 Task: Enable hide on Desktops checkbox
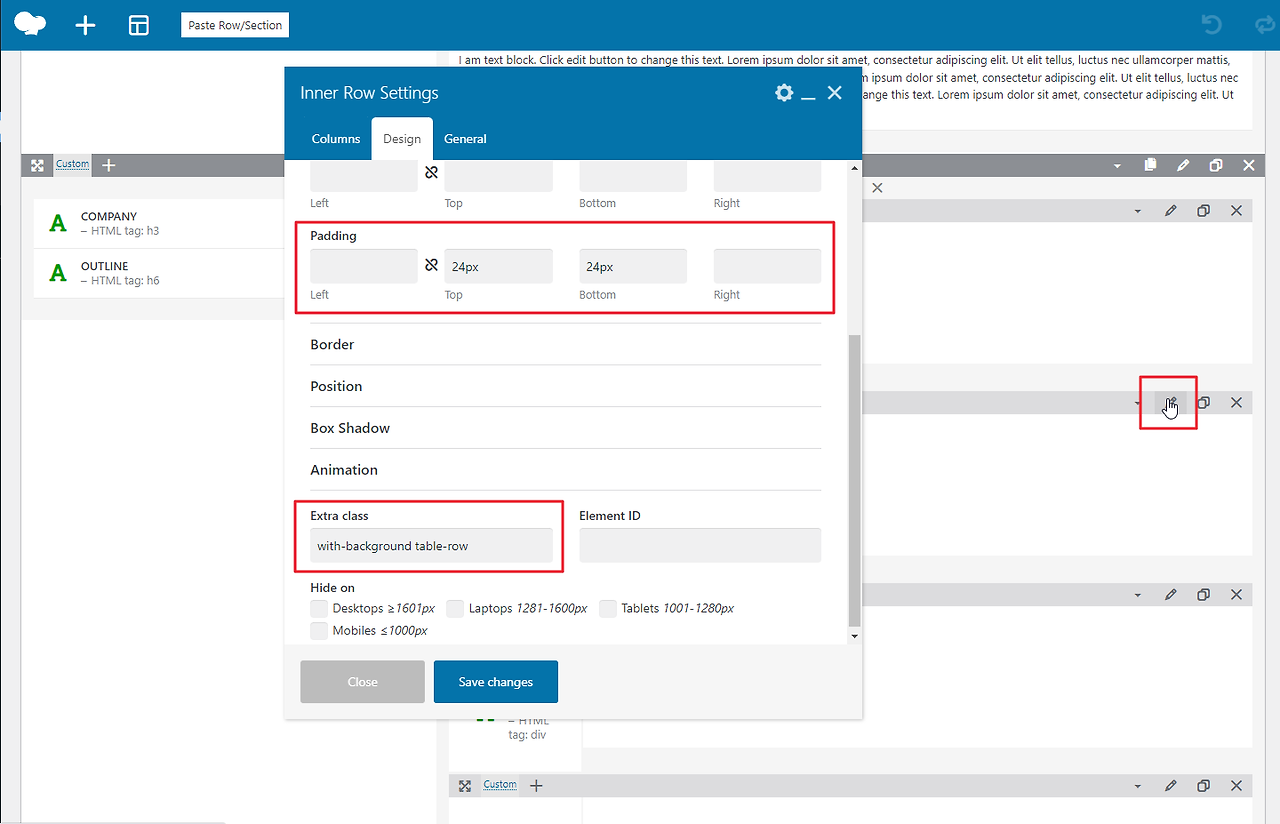[319, 608]
